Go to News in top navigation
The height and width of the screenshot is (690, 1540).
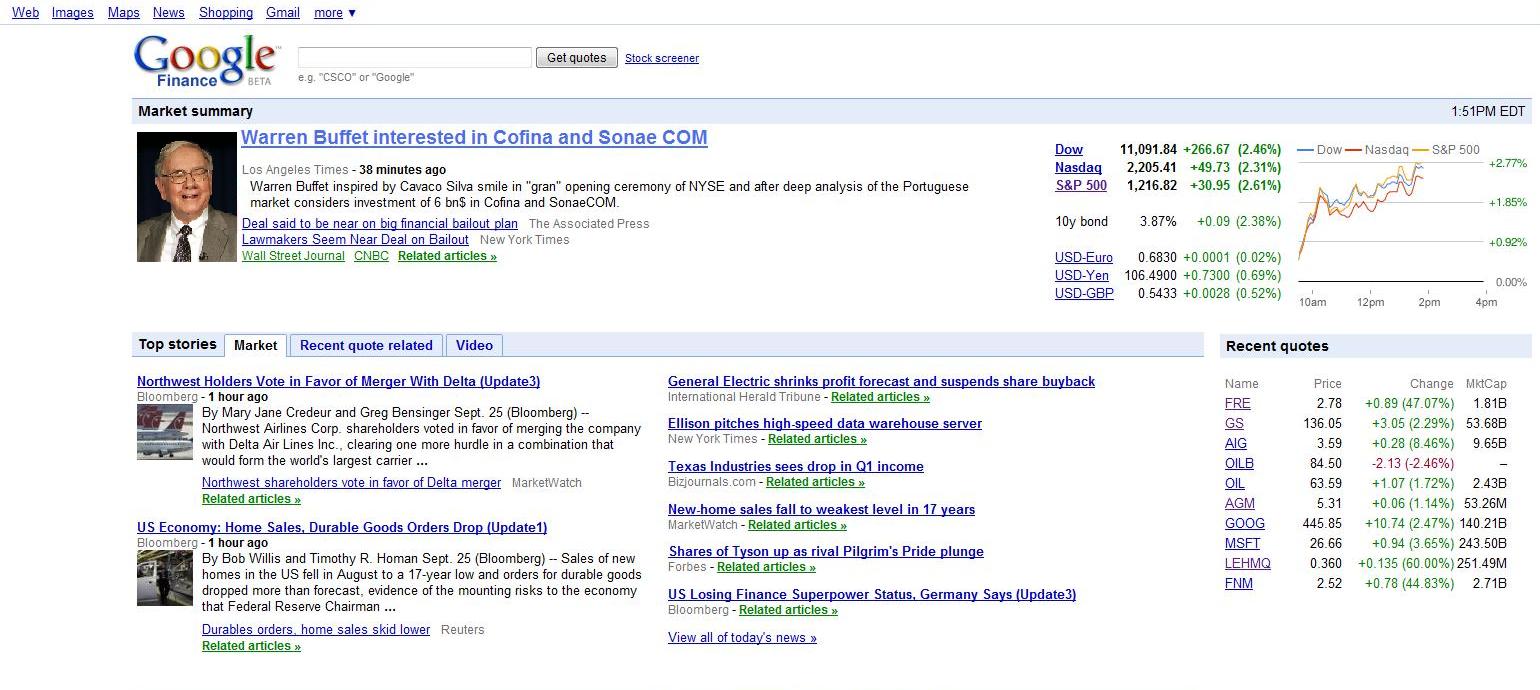point(169,13)
